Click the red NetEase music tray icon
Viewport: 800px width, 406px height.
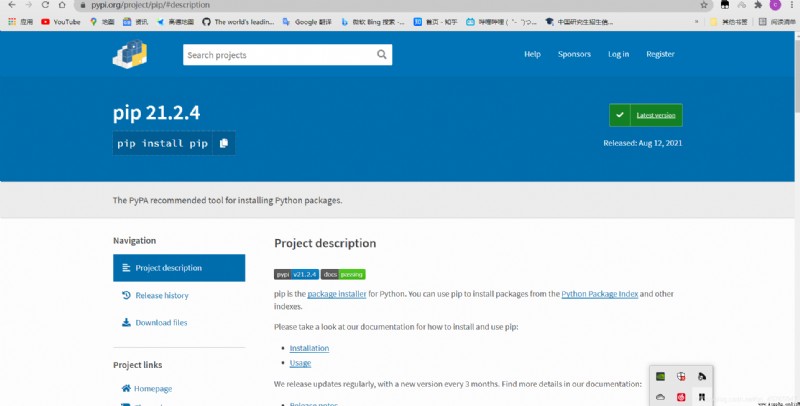681,397
